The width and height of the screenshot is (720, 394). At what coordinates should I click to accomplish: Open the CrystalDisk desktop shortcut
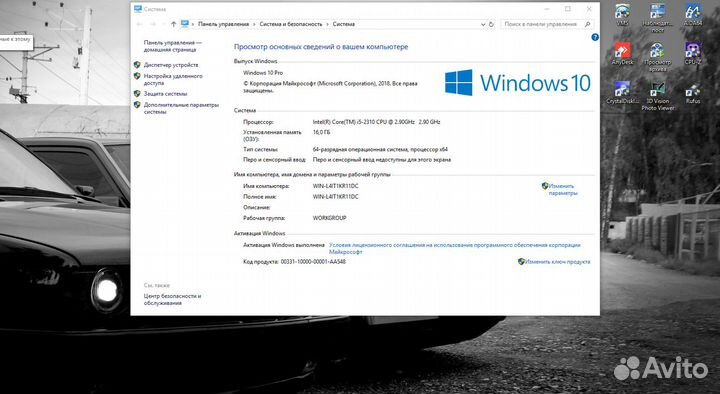pyautogui.click(x=622, y=92)
